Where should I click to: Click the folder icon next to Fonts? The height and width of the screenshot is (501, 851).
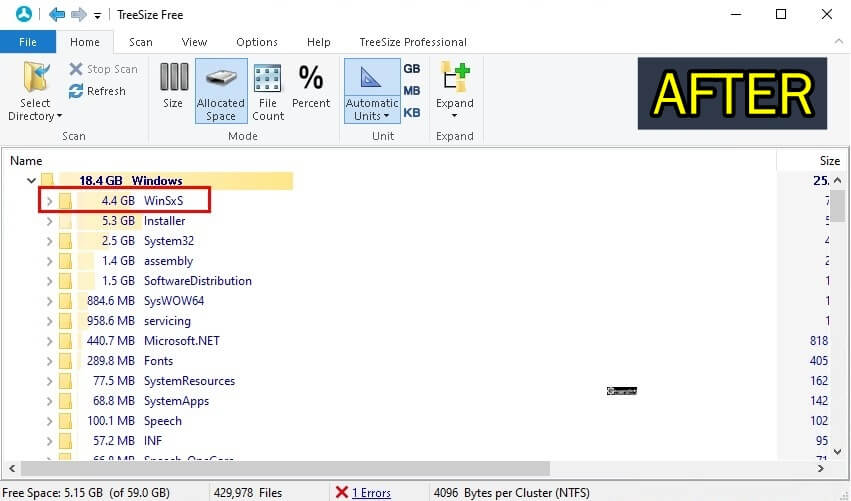click(66, 362)
